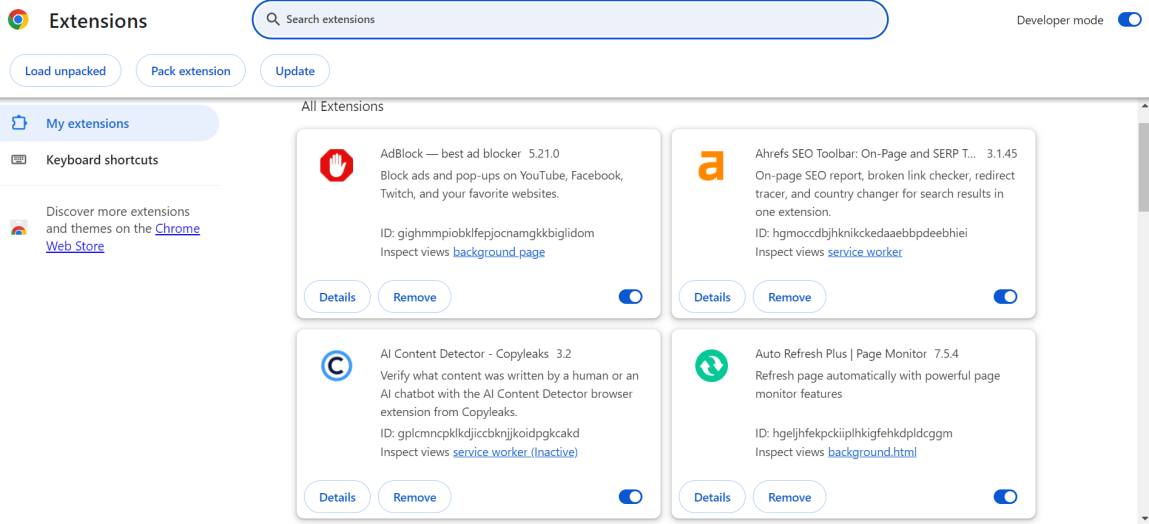Remove the Auto Refresh Plus extension

click(790, 497)
